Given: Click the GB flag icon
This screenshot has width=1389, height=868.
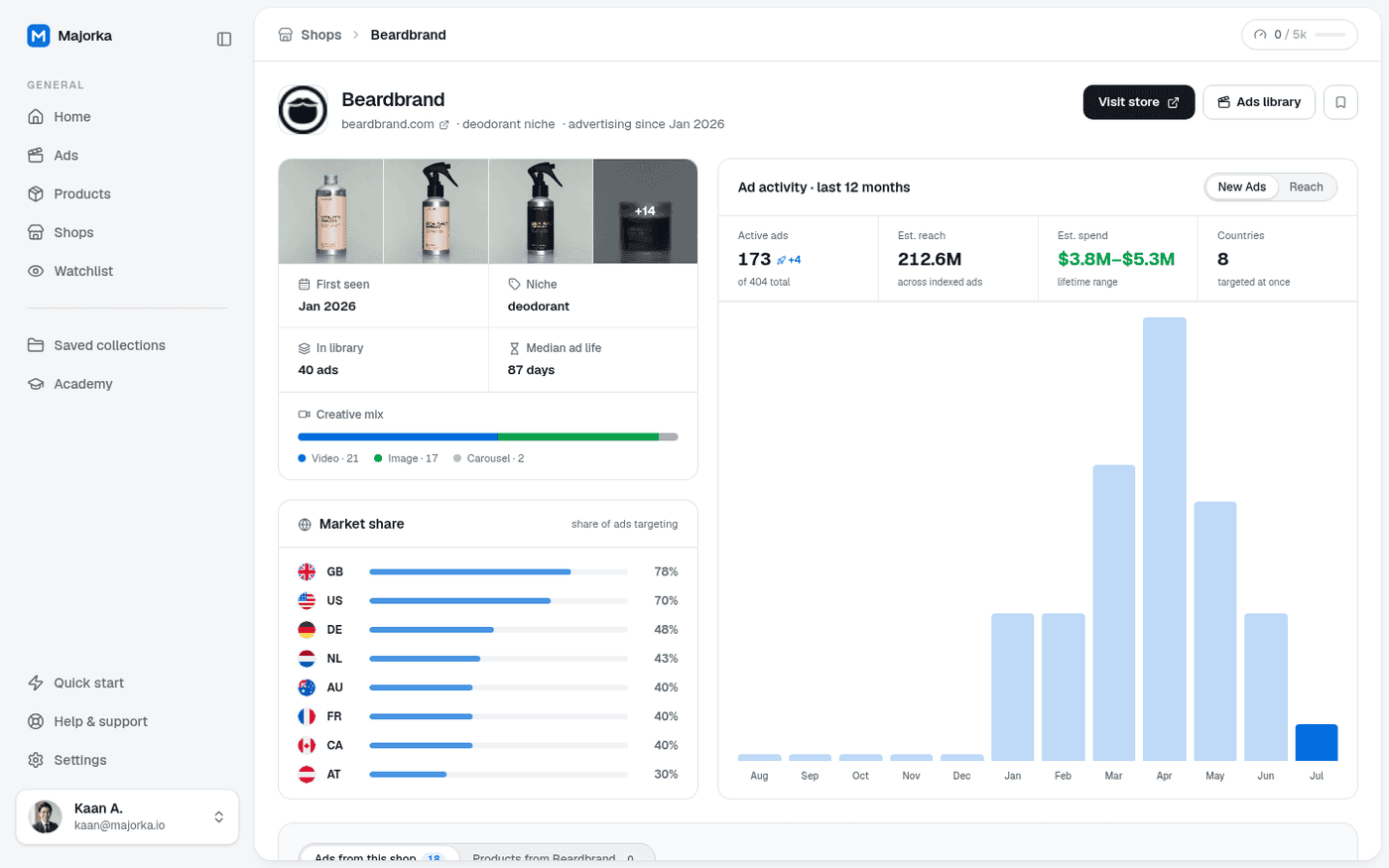Looking at the screenshot, I should [x=307, y=571].
